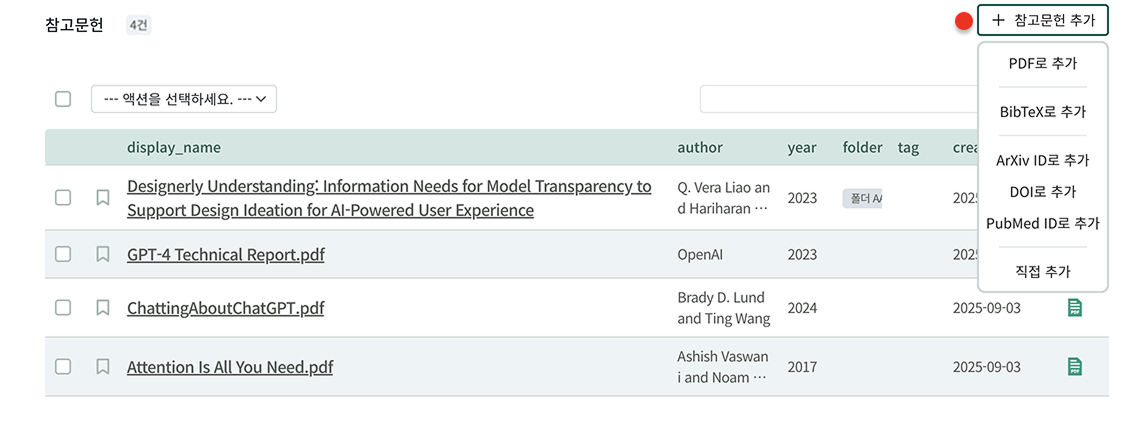Tick the Attention Is All You Need checkbox
The image size is (1145, 422).
point(63,367)
